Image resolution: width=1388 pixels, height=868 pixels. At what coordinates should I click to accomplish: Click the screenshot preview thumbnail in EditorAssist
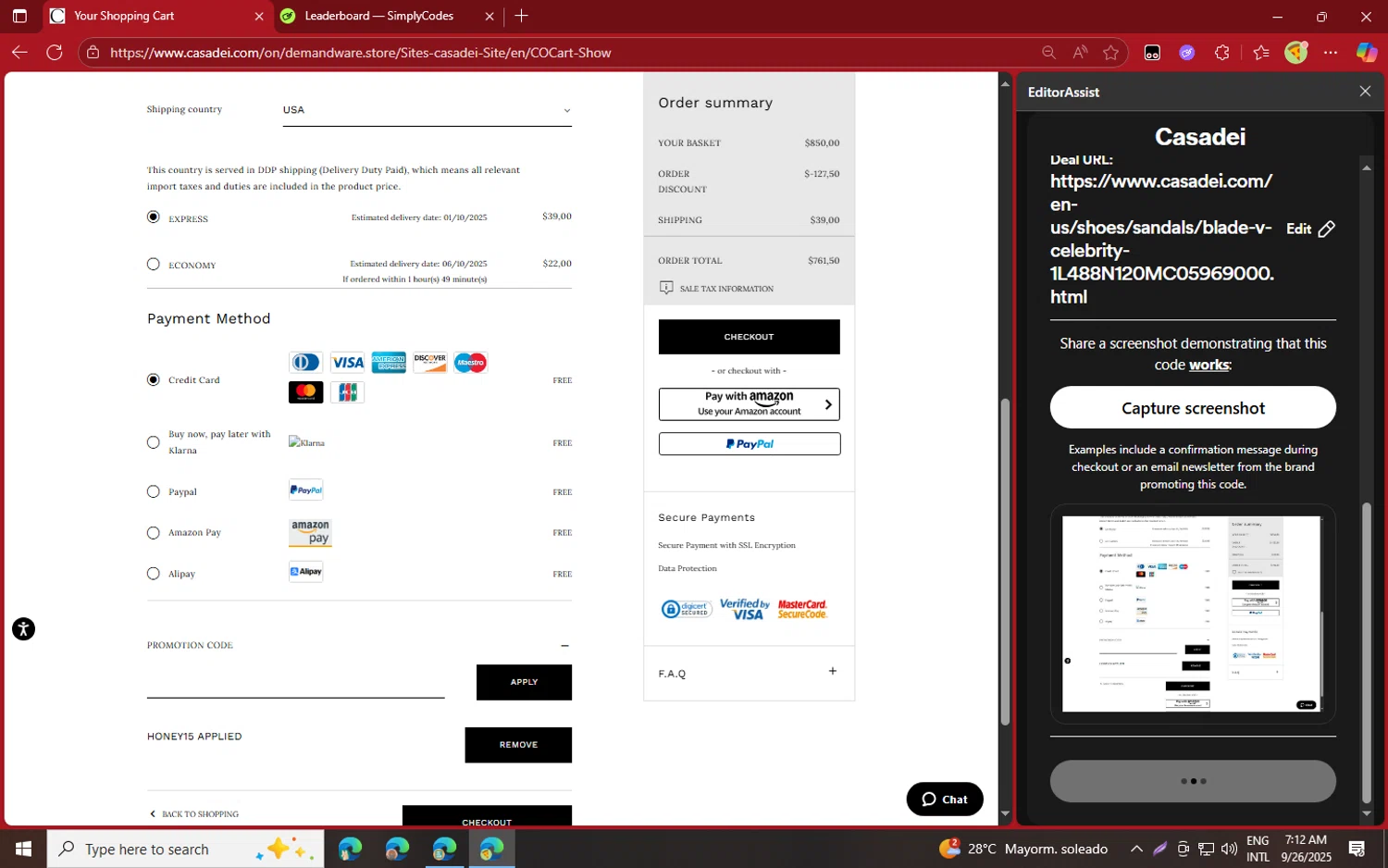coord(1192,614)
